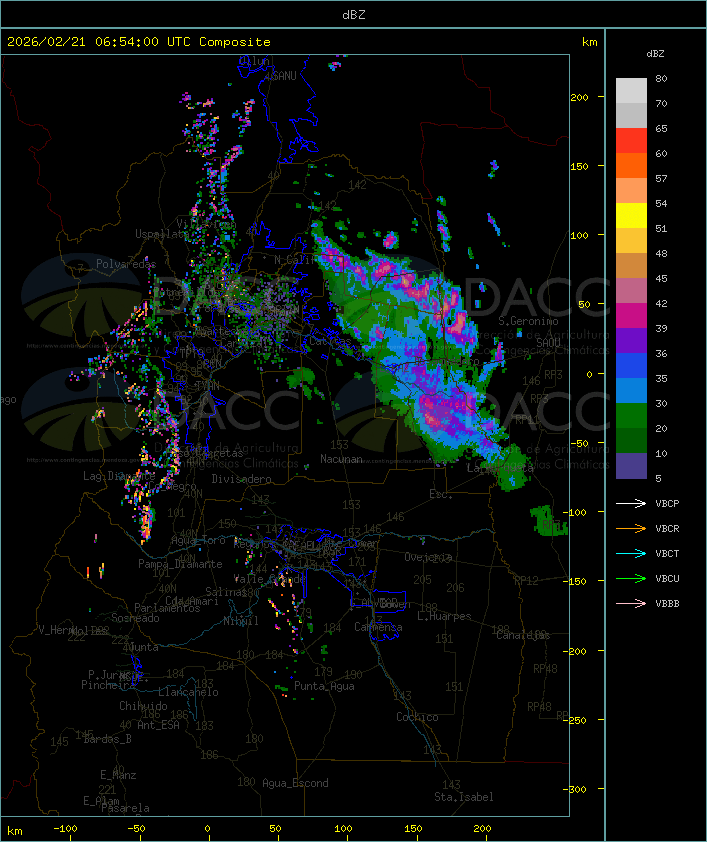The height and width of the screenshot is (842, 707).
Task: Pick the light blue swatch between 35 and 30
Action: tap(631, 390)
